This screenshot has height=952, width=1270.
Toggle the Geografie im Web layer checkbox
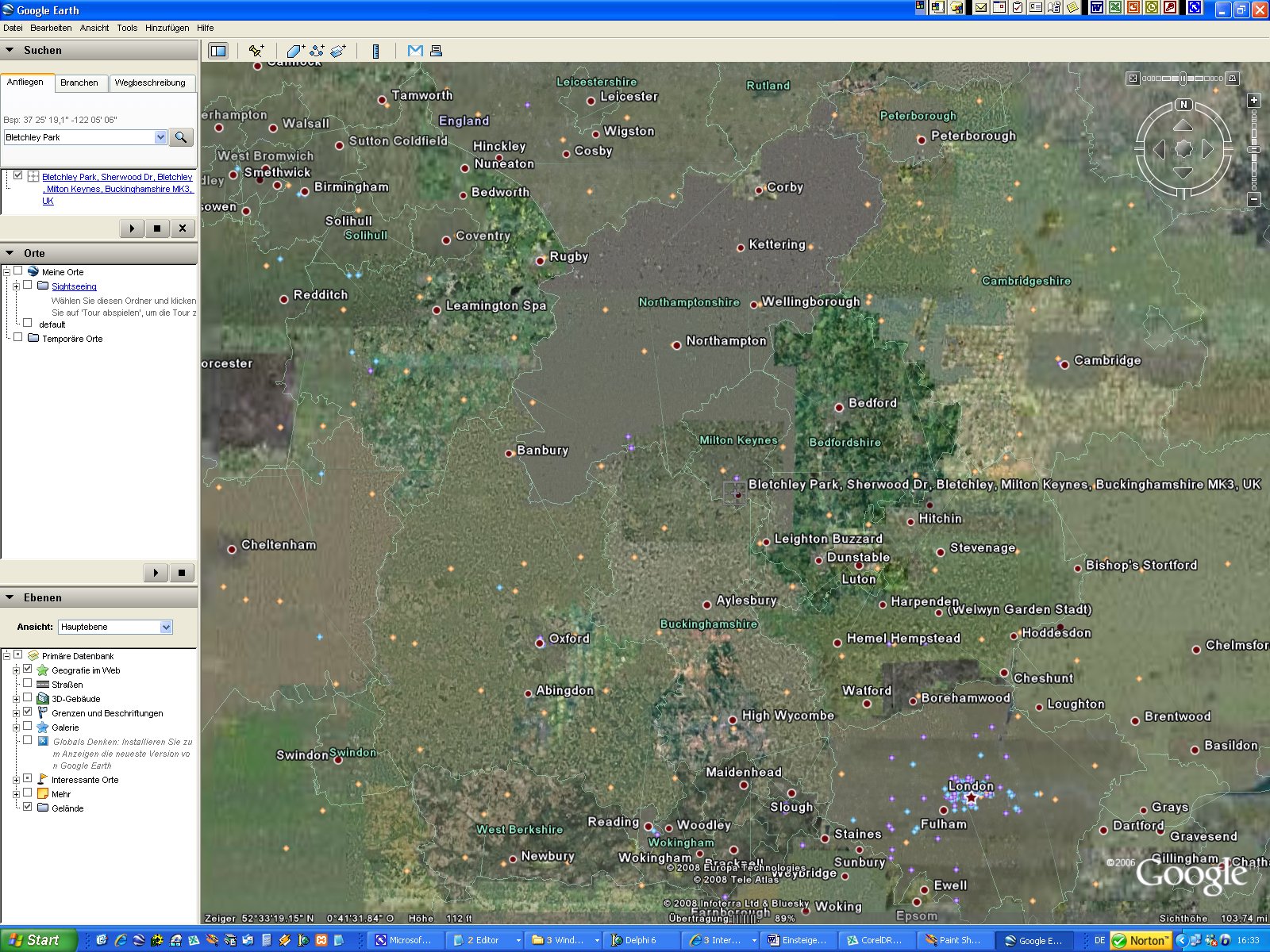(x=28, y=670)
